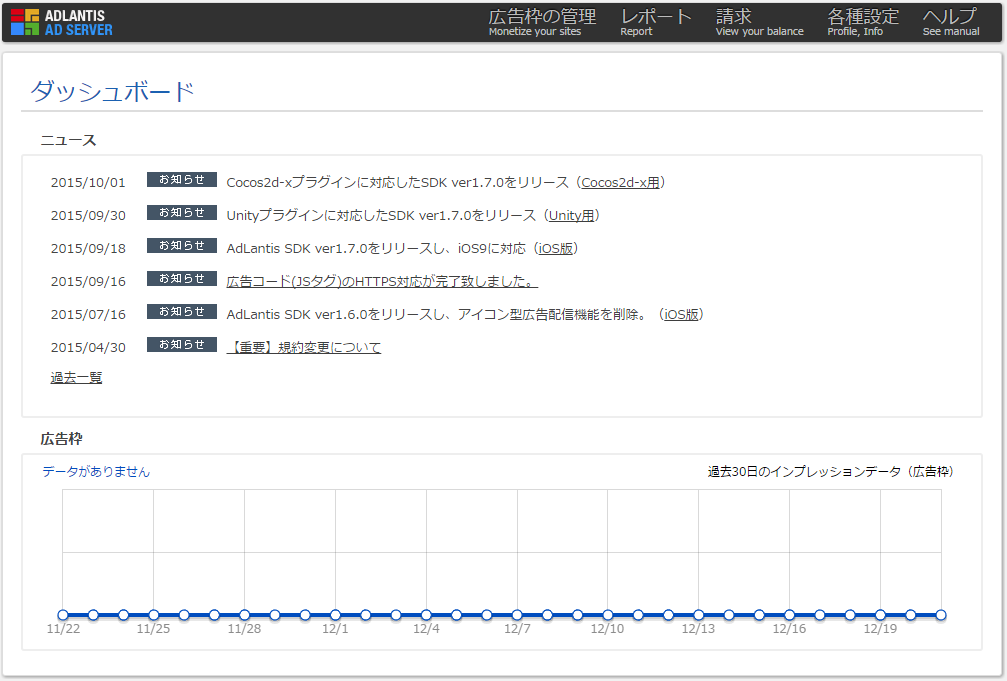This screenshot has width=1007, height=681.
Task: Open the 広告枠の管理 menu
Action: coord(542,22)
